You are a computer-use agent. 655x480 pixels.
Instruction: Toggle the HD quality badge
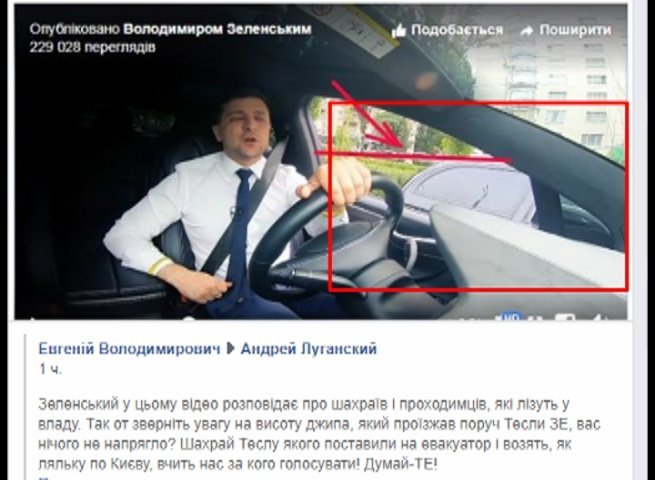511,317
